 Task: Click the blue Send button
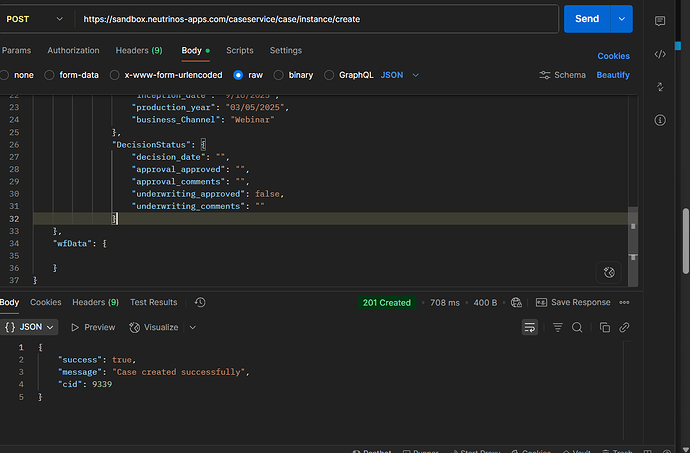click(587, 19)
